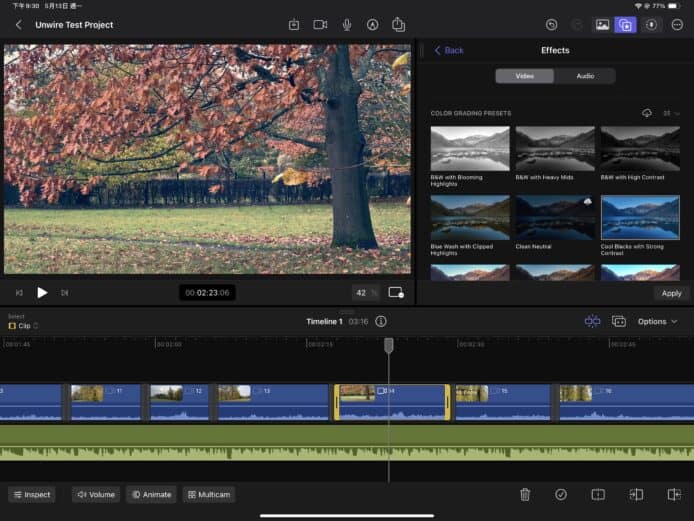Select the Video effects tab

pyautogui.click(x=525, y=76)
